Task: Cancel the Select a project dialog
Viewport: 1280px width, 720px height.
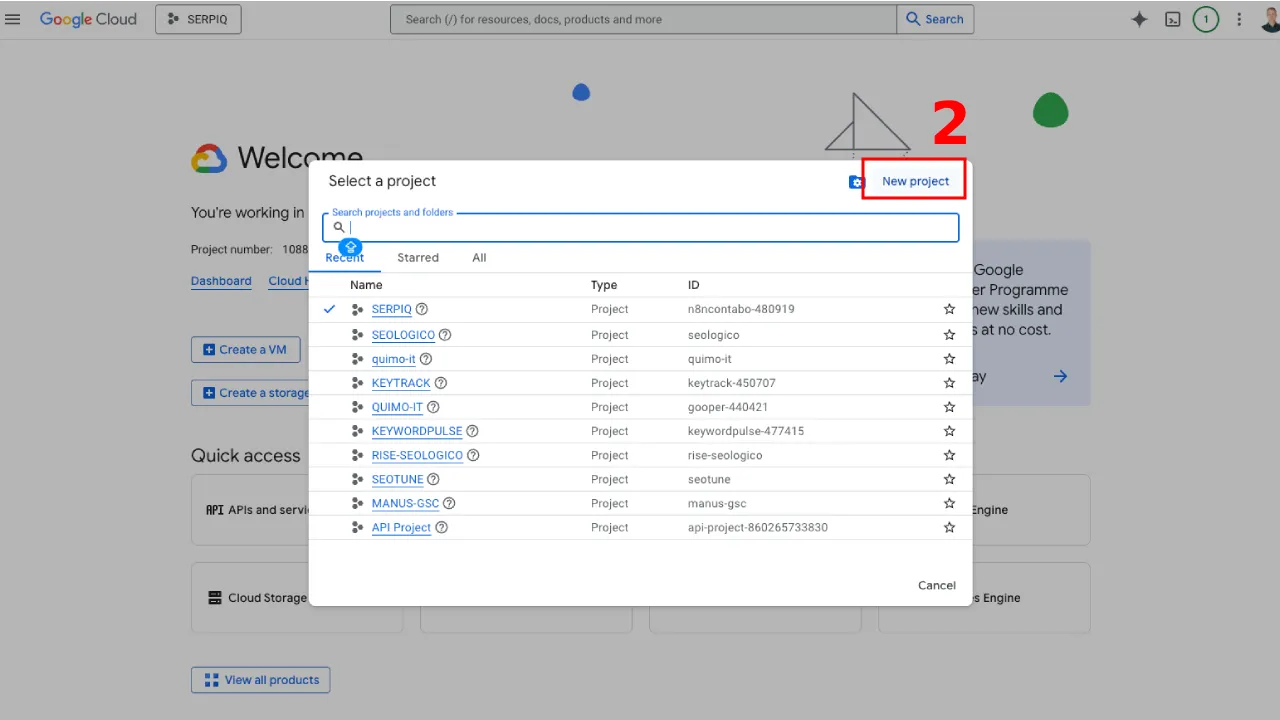Action: (936, 585)
